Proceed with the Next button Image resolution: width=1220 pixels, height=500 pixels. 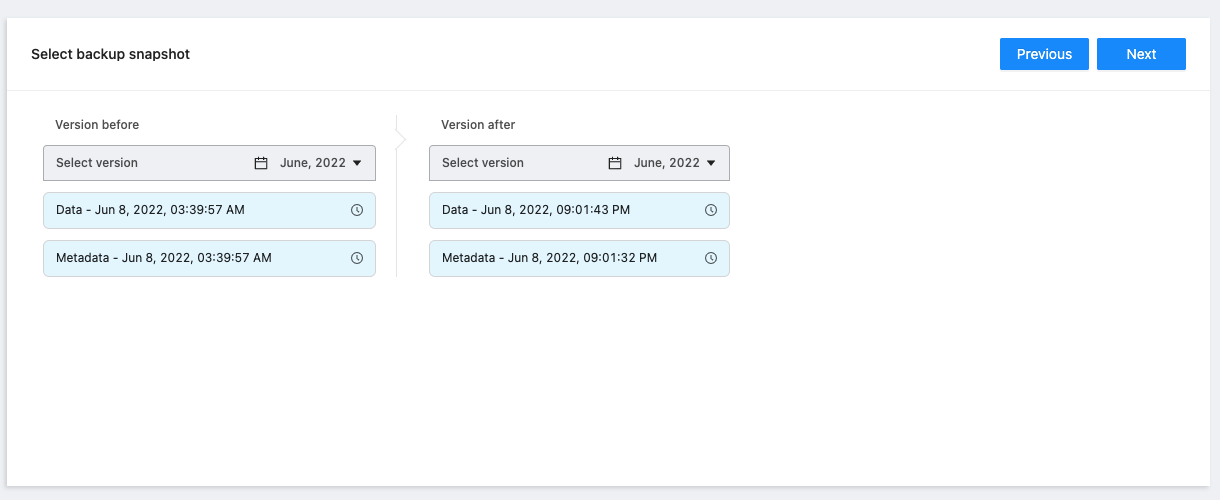click(1141, 54)
